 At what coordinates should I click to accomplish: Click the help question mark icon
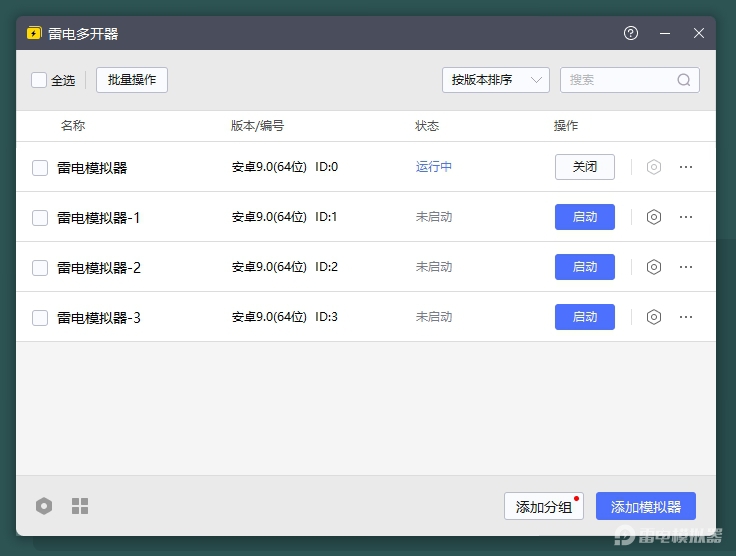(631, 33)
